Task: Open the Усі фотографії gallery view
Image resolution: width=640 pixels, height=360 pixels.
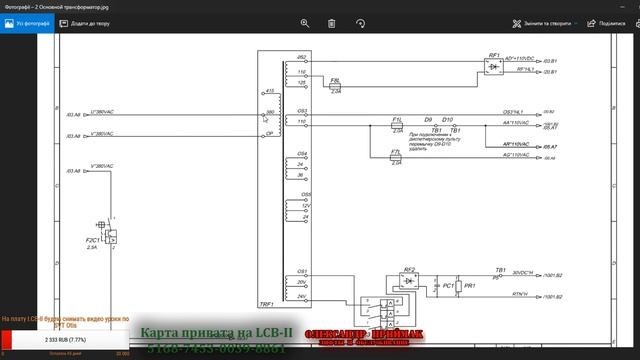Action: [x=27, y=23]
